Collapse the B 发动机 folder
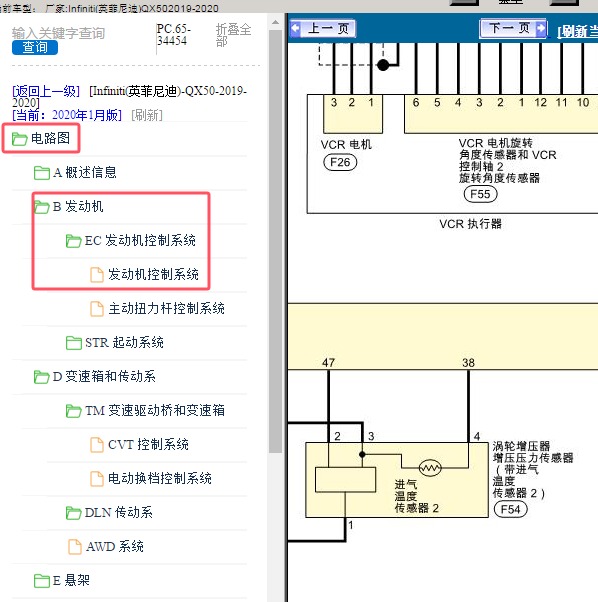This screenshot has width=598, height=602. pos(78,206)
